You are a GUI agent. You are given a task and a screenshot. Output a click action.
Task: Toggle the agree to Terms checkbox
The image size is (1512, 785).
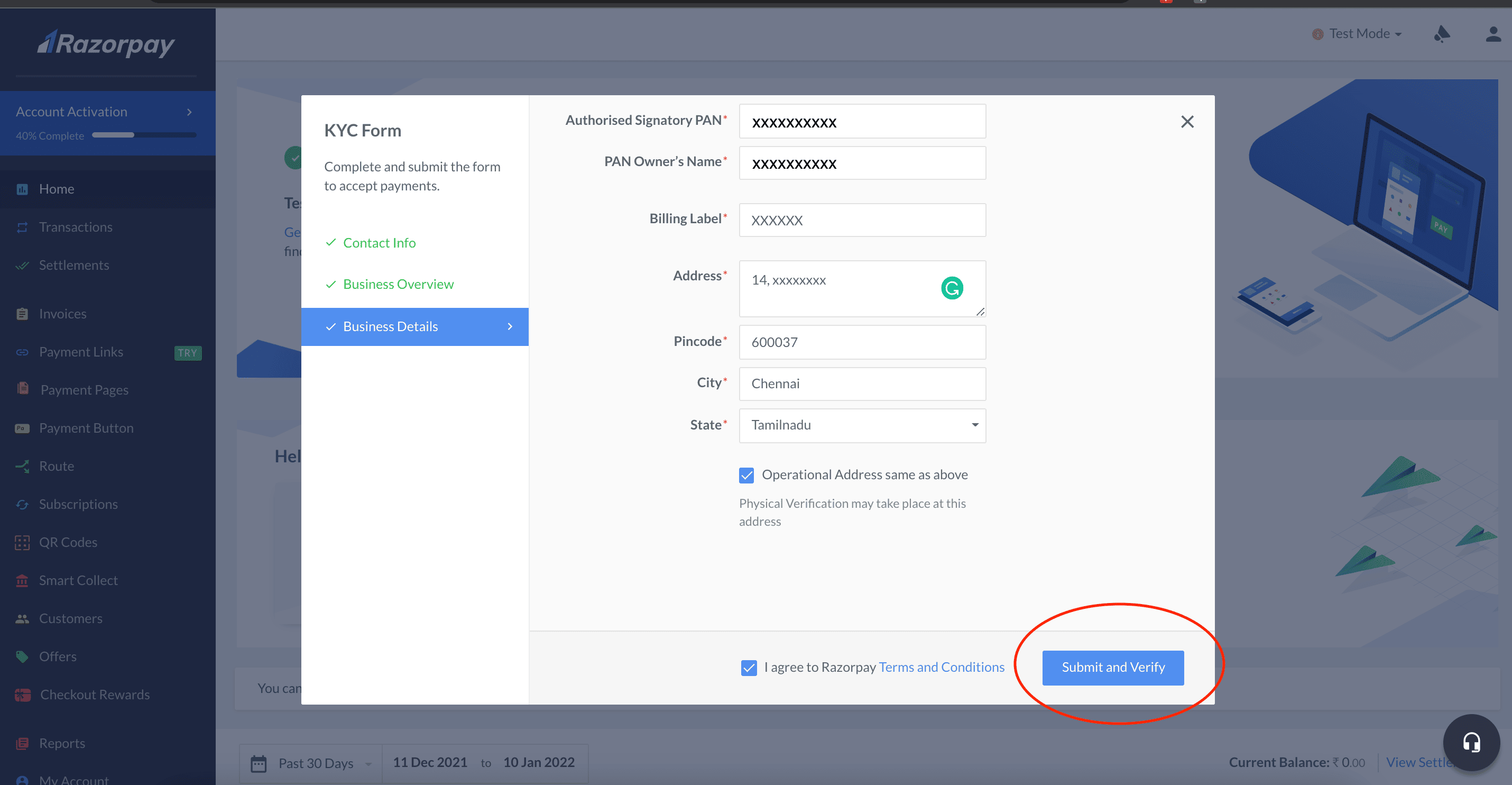click(749, 668)
